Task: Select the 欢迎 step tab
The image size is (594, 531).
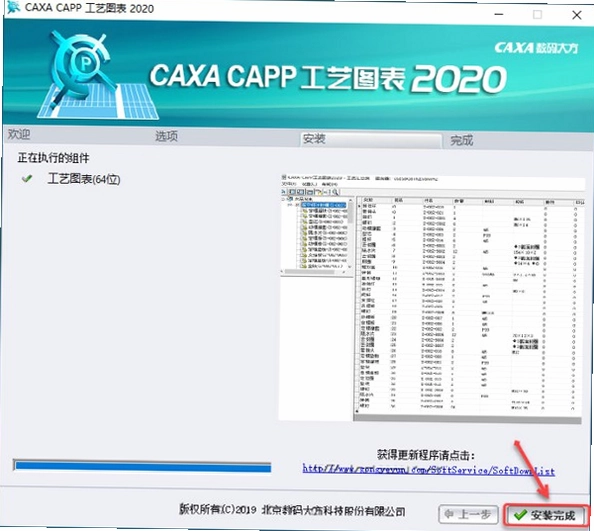Action: pos(19,134)
